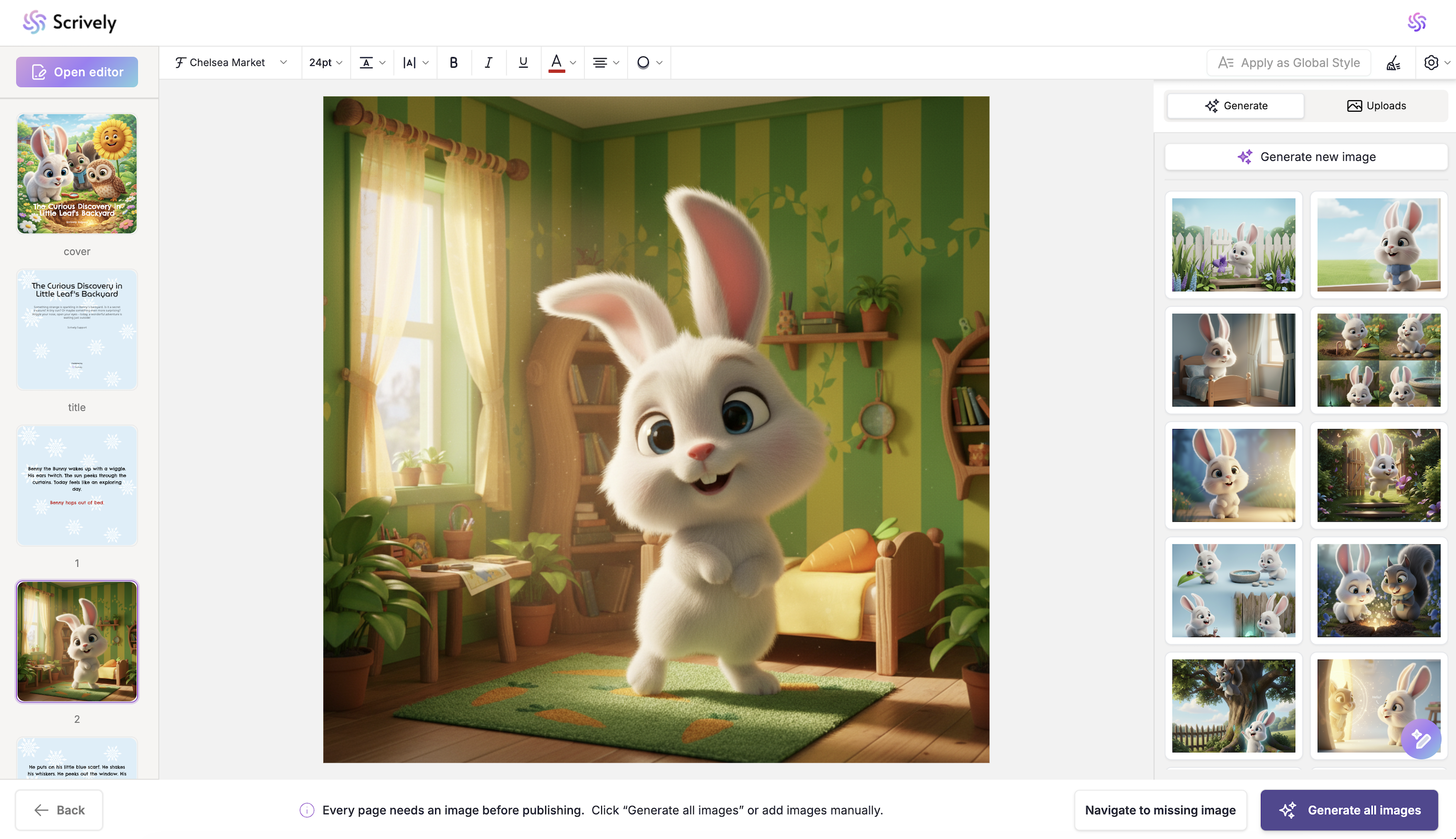Screen dimensions: 1456x839
Task: Select the cover page thumbnail
Action: [77, 174]
